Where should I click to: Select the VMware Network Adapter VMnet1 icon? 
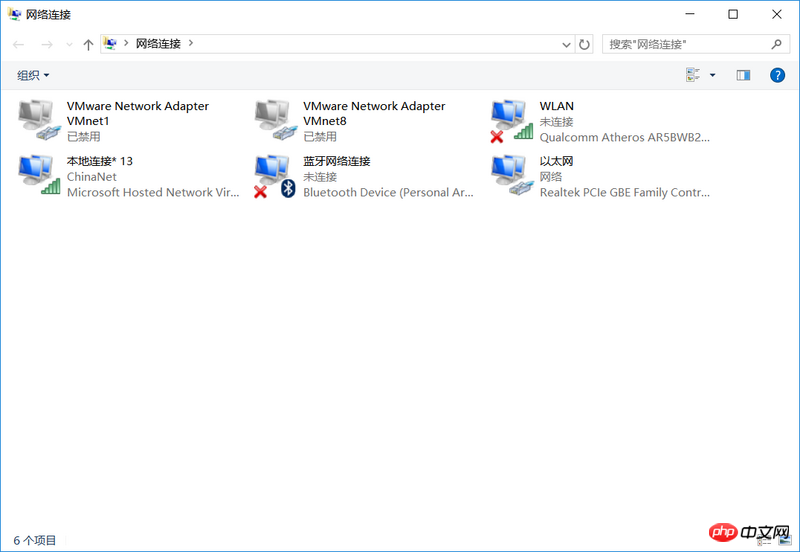(x=39, y=120)
